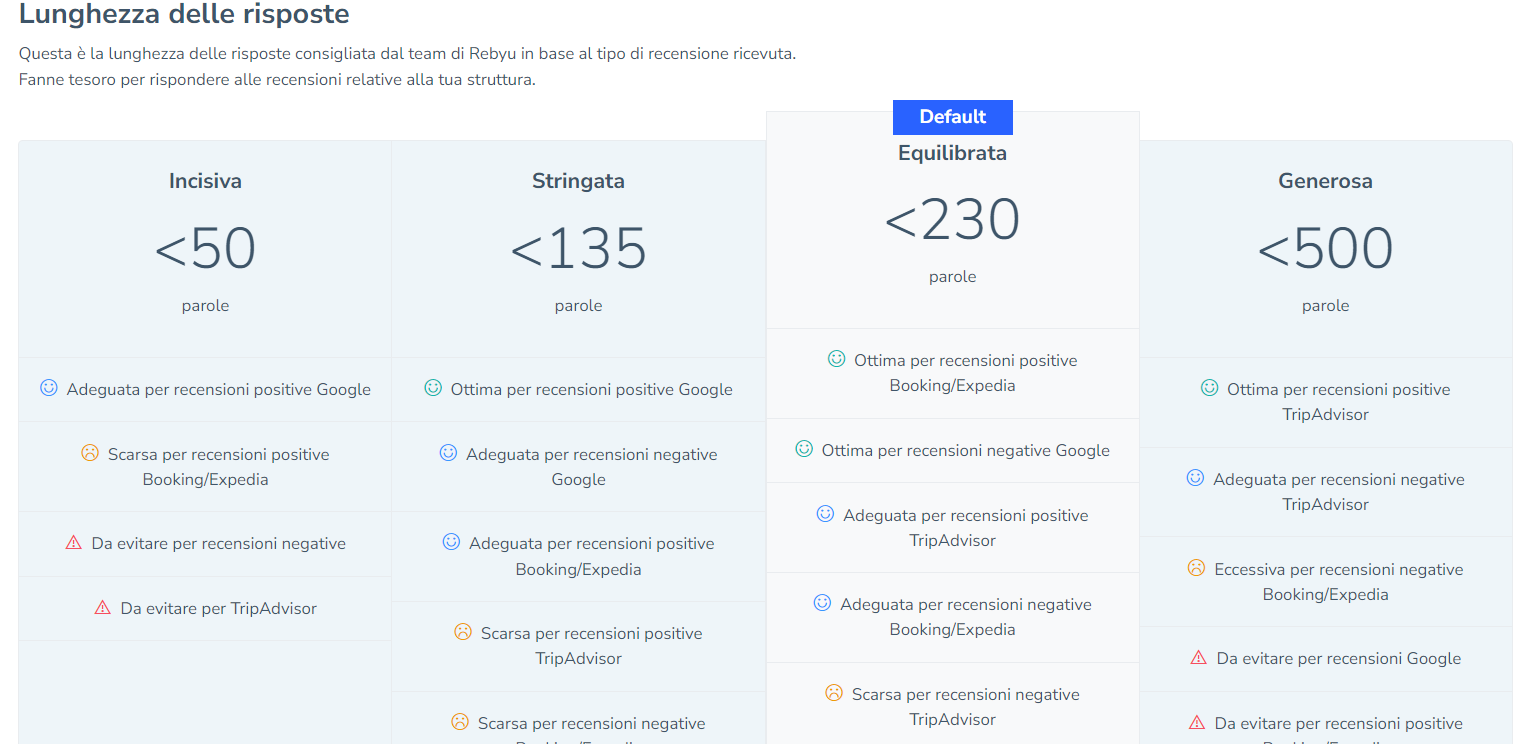
Task: Click warning triangle beside 'Da evitare per TripAdvisor'
Action: 103,607
